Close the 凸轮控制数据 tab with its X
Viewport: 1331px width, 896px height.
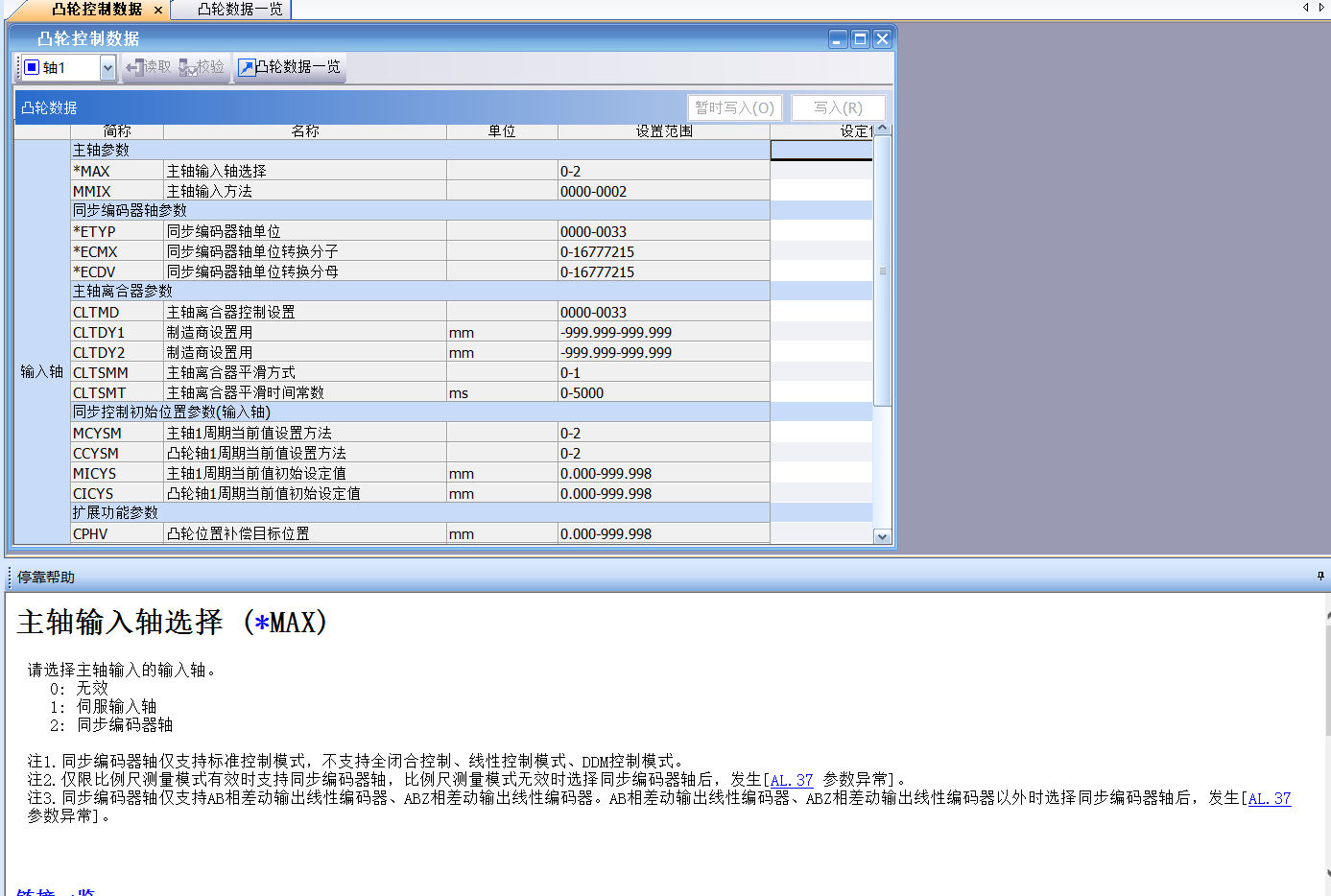158,10
